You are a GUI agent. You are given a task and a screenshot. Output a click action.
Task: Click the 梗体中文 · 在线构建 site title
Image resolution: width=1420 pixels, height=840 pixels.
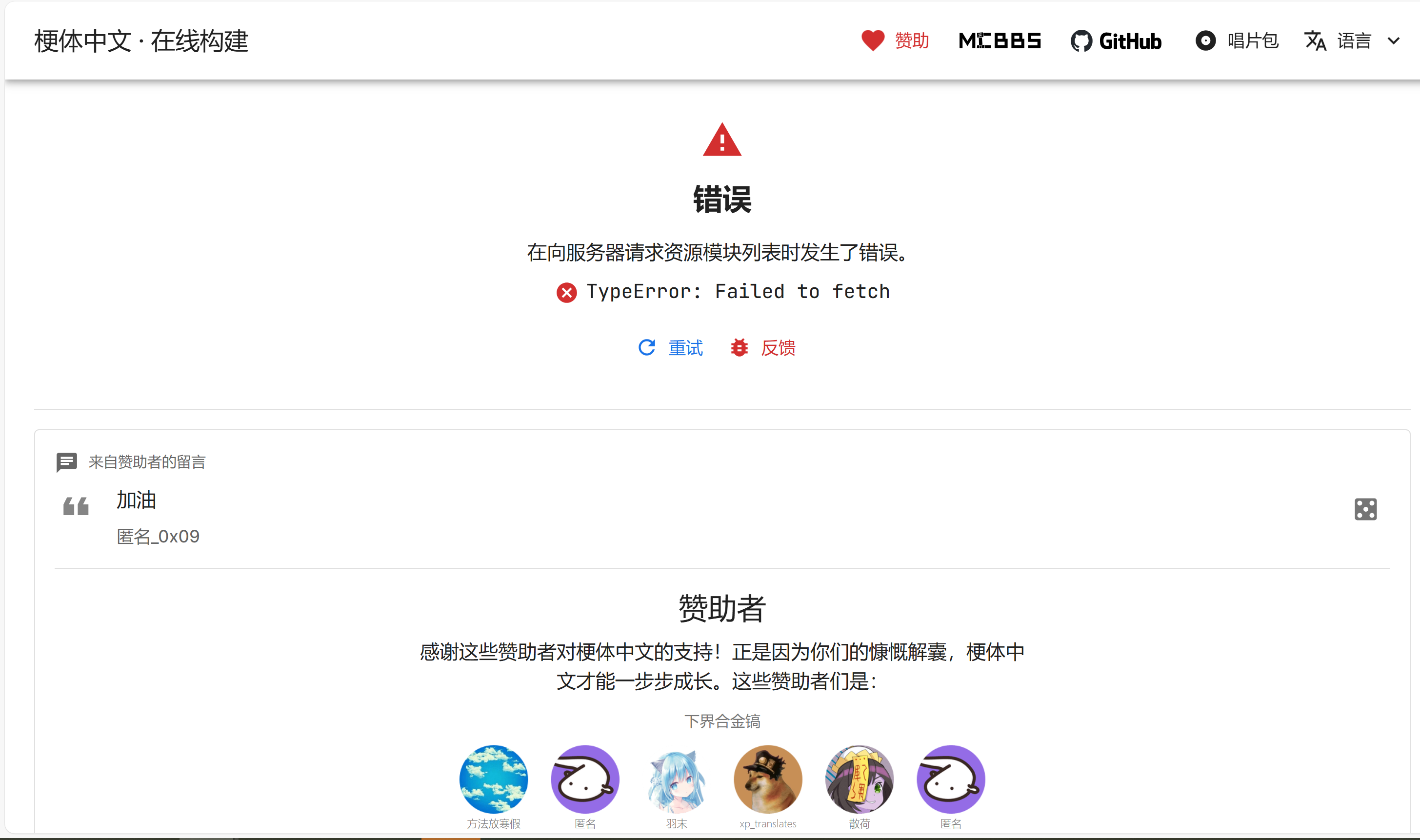click(141, 41)
